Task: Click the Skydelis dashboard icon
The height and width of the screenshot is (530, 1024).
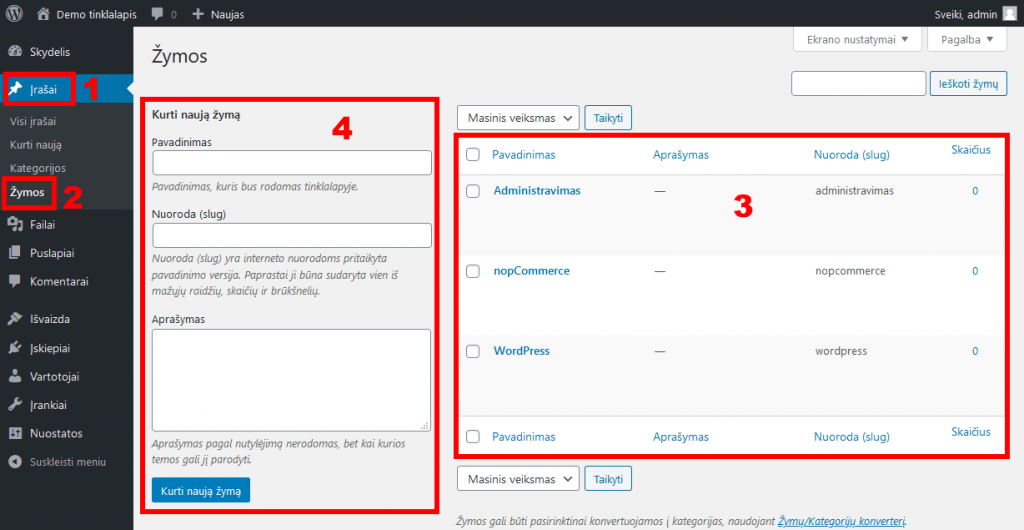Action: 16,52
